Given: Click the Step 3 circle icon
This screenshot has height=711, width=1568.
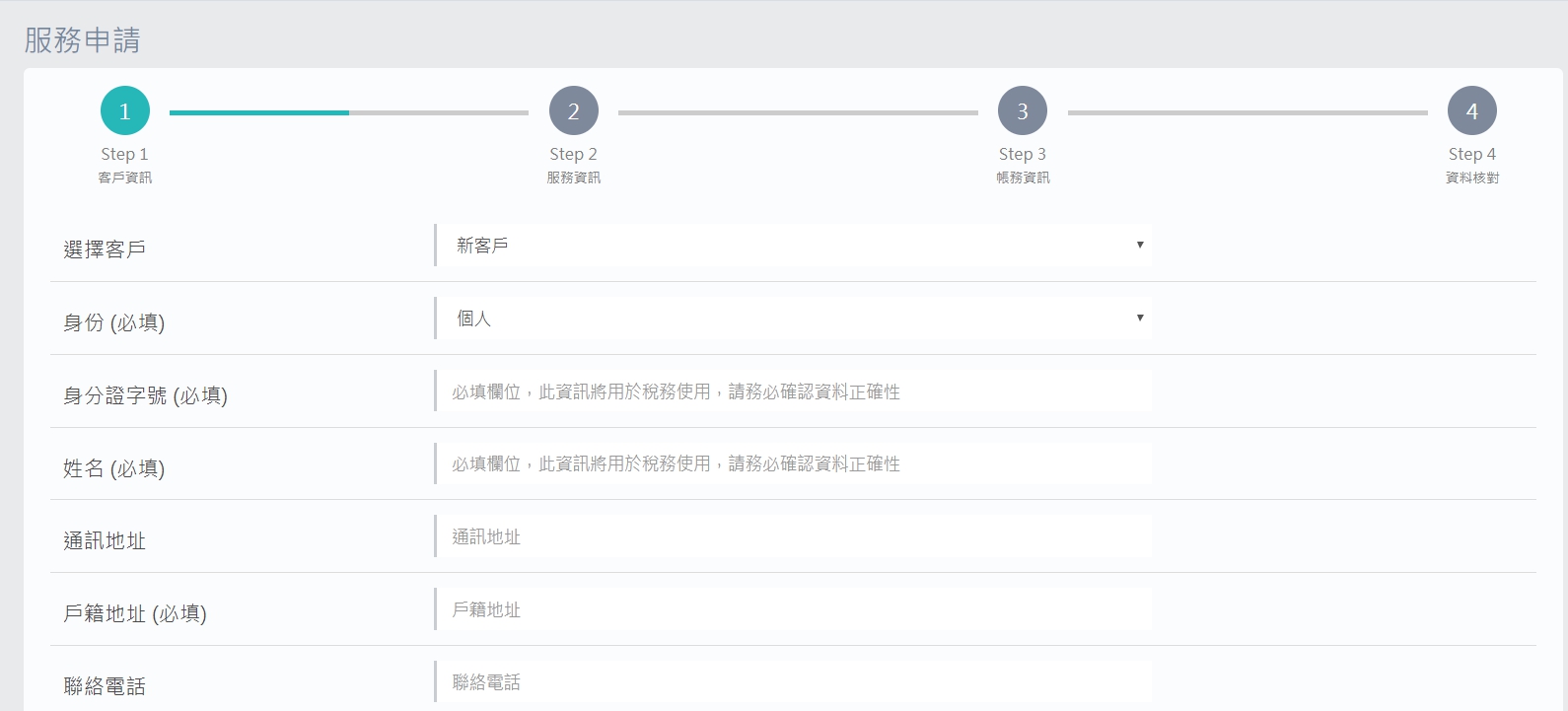Looking at the screenshot, I should 1023,111.
